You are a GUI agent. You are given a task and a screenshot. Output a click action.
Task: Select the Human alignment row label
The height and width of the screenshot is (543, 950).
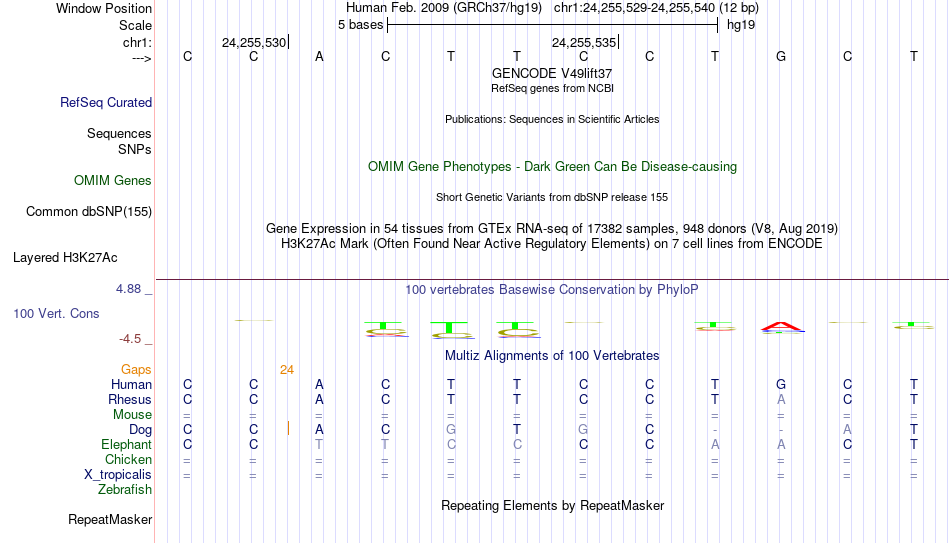pos(131,384)
